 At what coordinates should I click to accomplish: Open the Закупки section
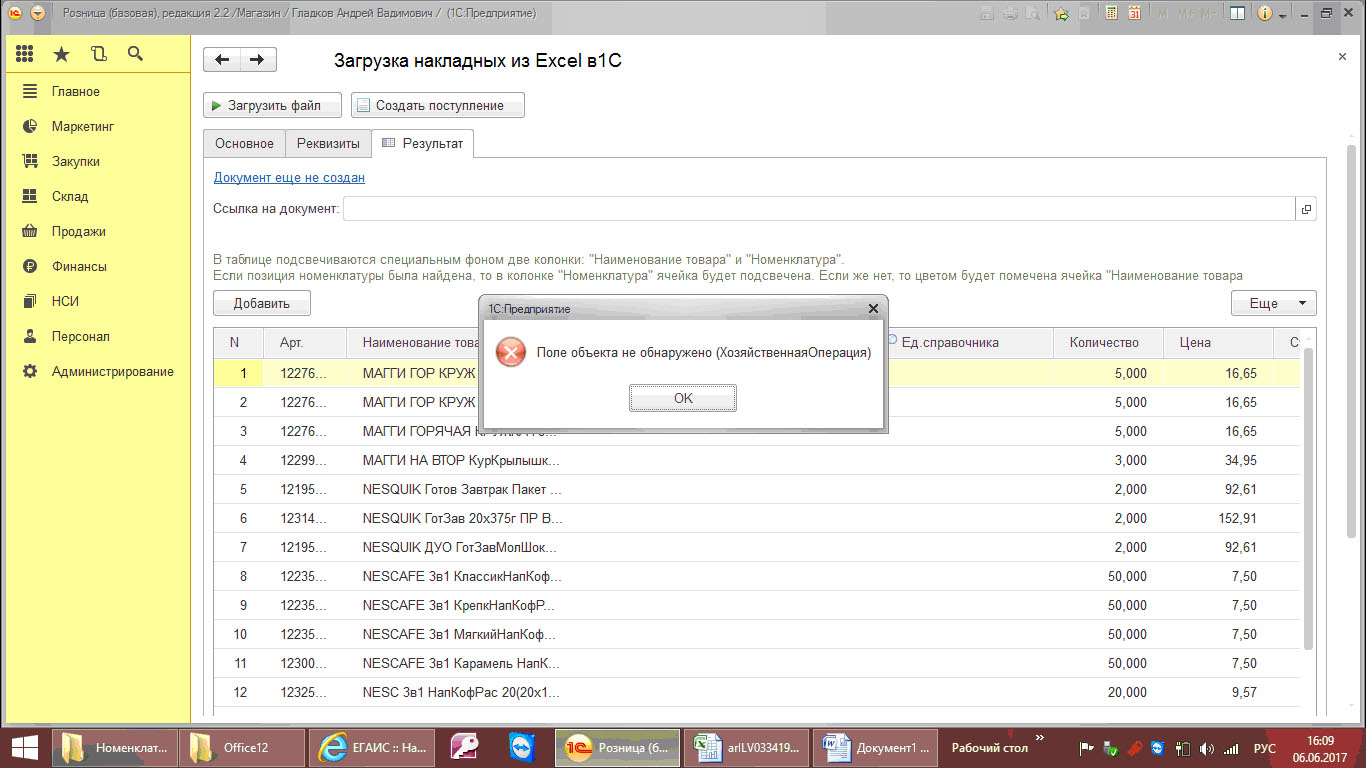75,161
